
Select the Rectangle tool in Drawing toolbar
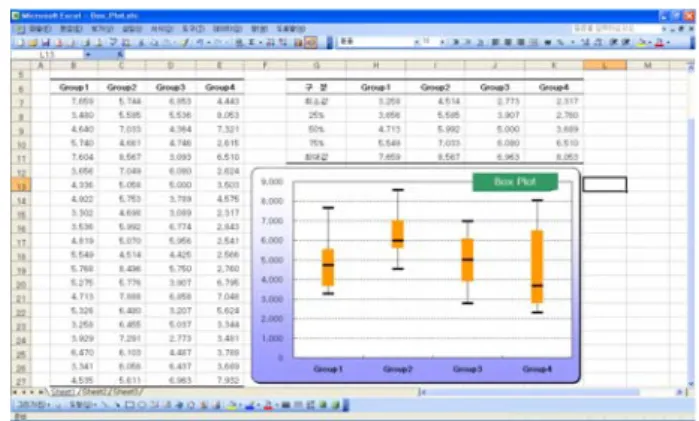130,405
